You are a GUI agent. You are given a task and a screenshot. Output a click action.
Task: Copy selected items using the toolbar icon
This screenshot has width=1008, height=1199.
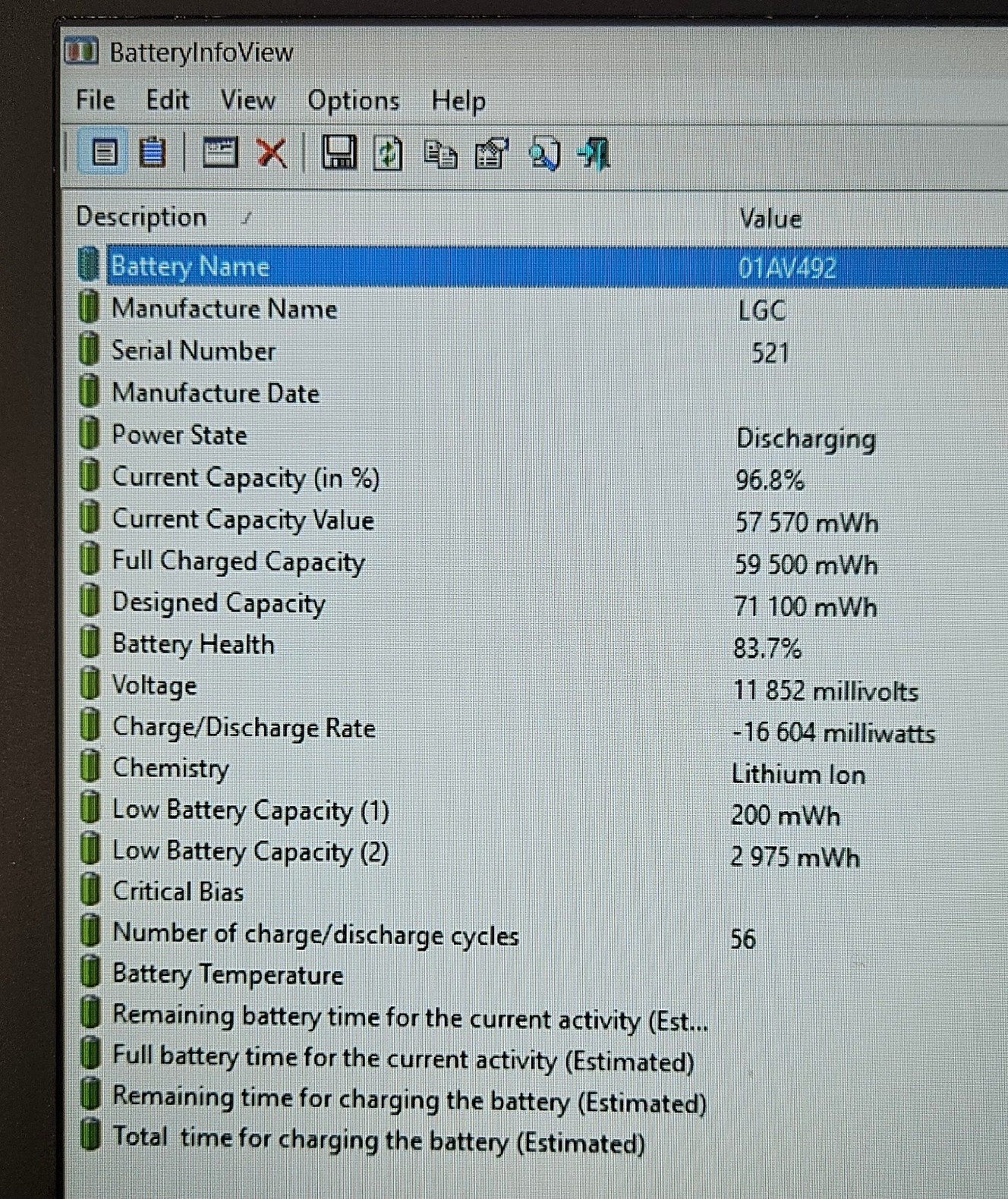439,154
